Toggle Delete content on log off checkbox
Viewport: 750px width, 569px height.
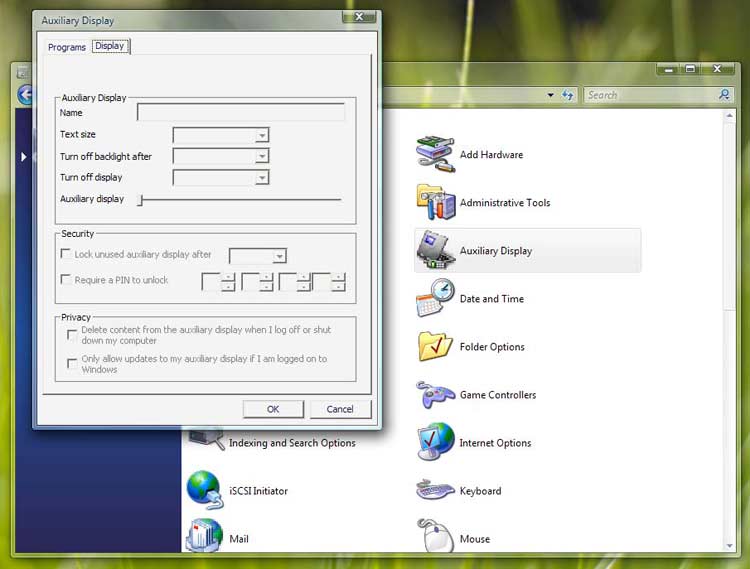pyautogui.click(x=72, y=335)
